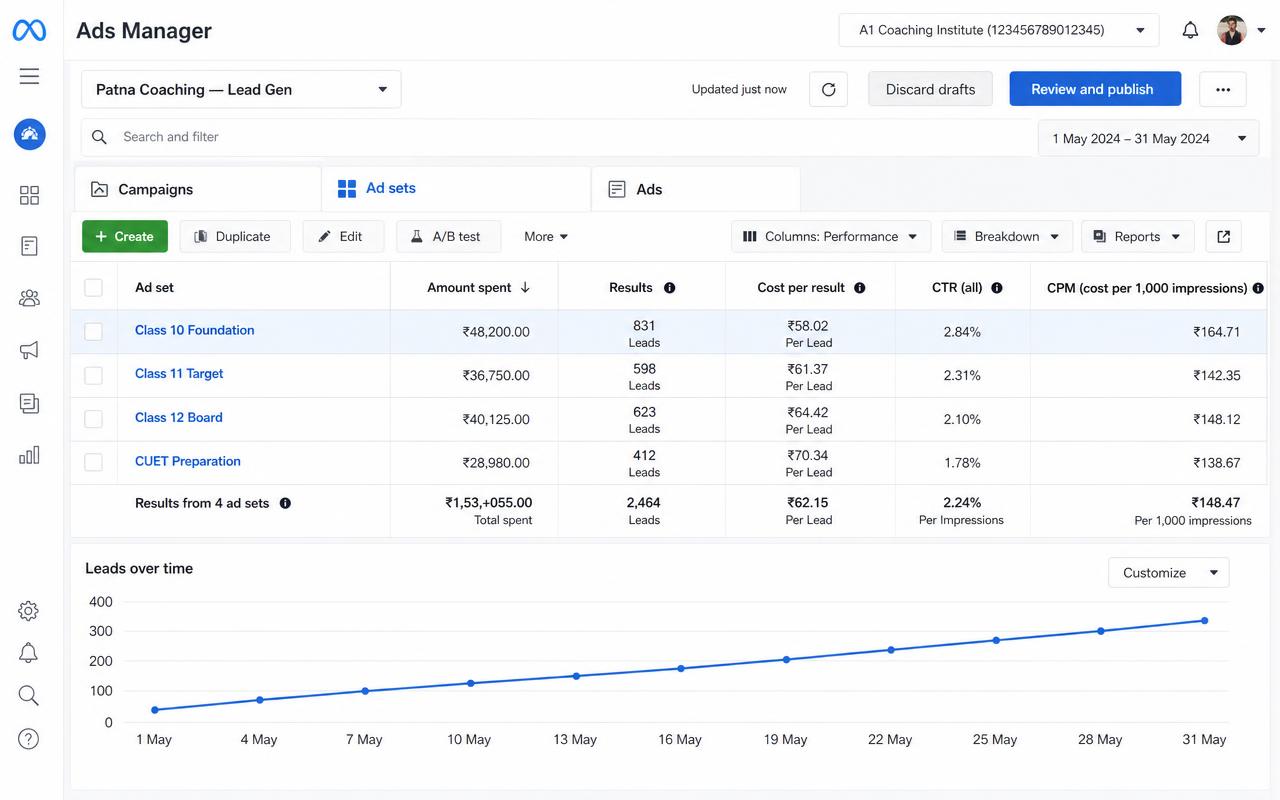Click the A/B test button
The height and width of the screenshot is (800, 1280).
pyautogui.click(x=449, y=237)
